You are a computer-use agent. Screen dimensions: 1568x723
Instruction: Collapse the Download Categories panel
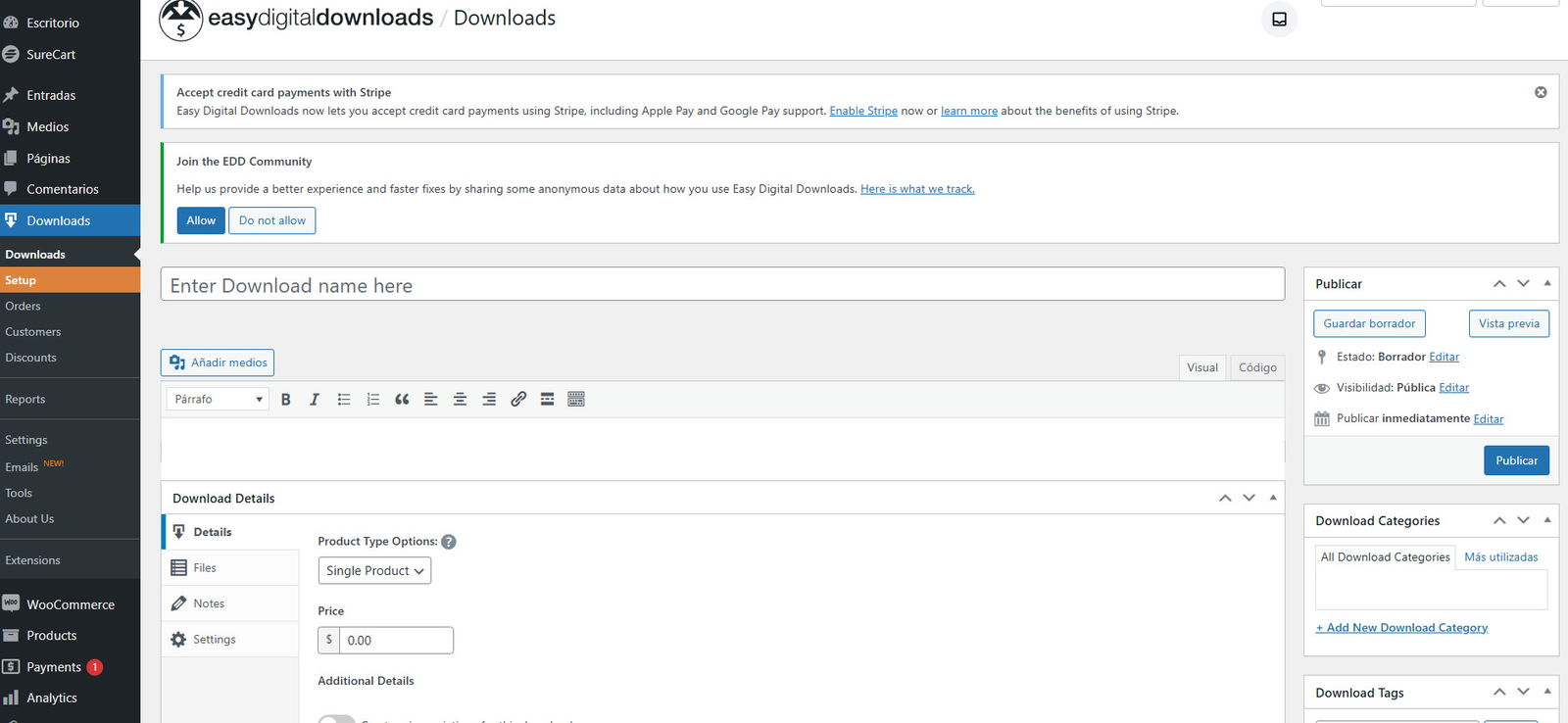coord(1547,520)
